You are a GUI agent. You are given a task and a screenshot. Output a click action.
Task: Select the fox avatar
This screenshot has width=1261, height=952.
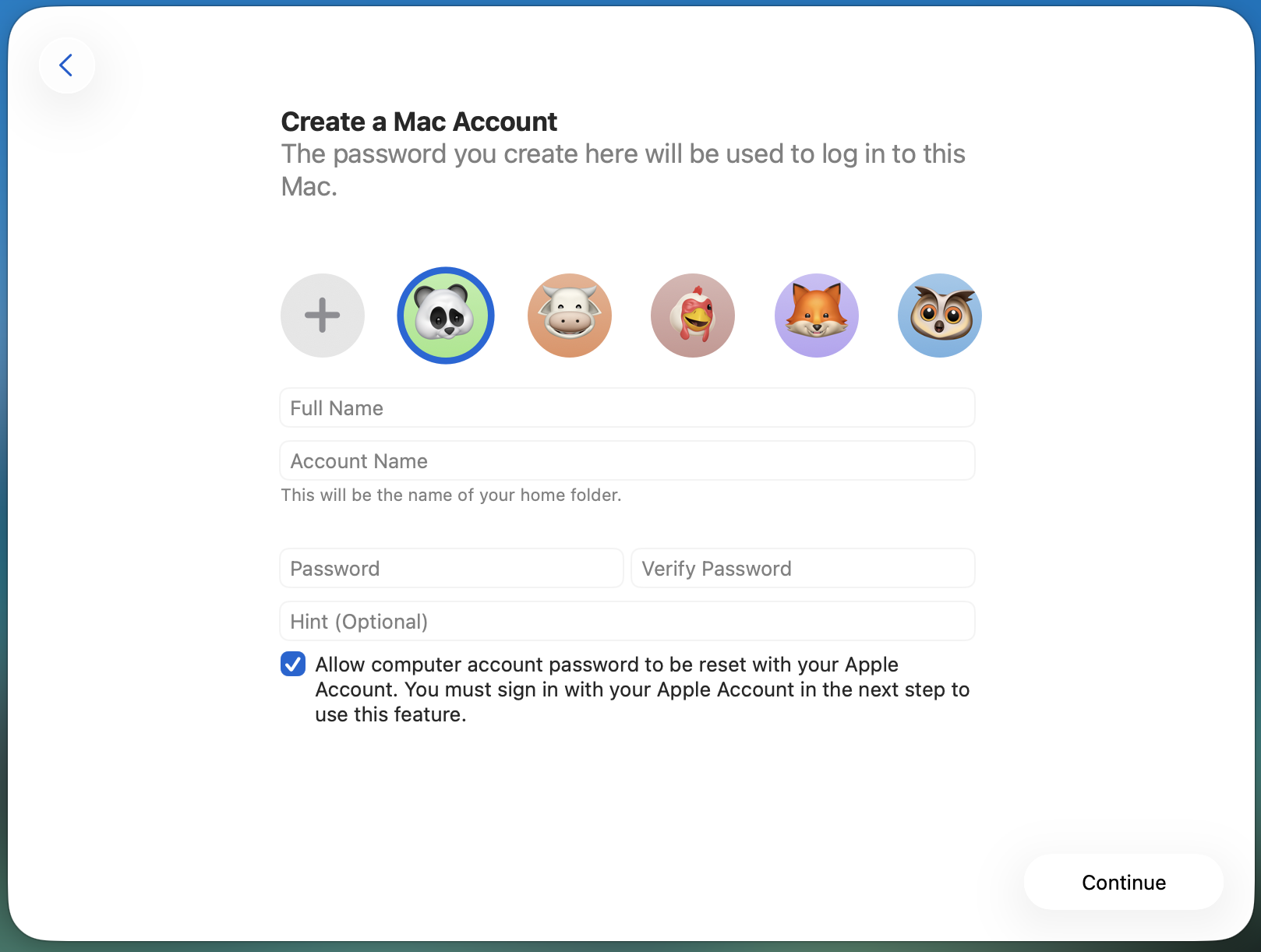817,316
